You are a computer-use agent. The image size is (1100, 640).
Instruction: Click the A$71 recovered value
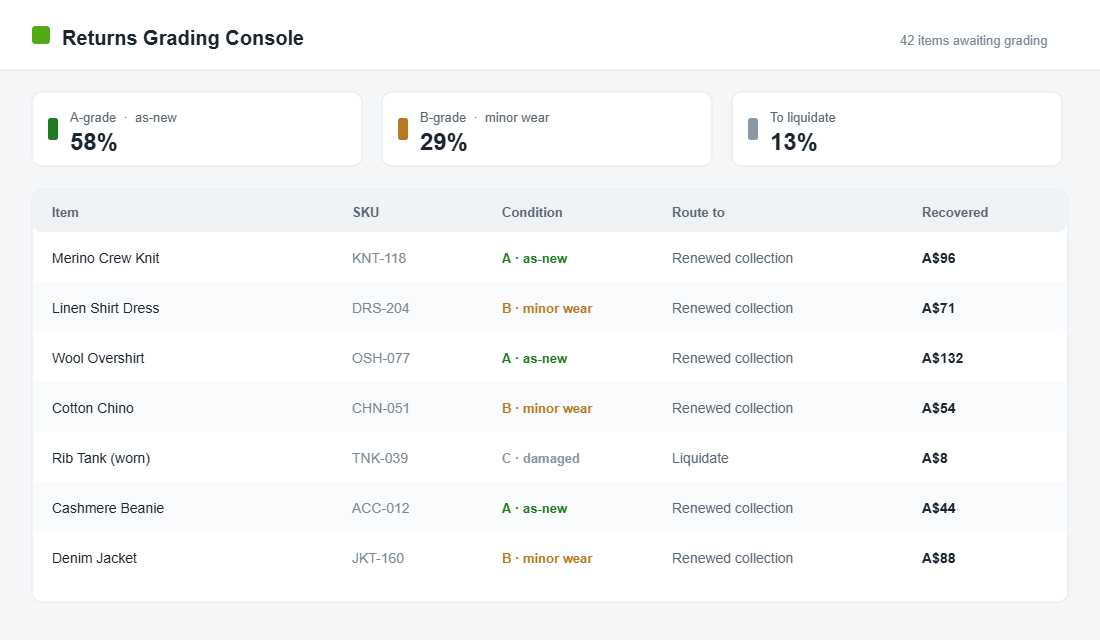tap(938, 308)
